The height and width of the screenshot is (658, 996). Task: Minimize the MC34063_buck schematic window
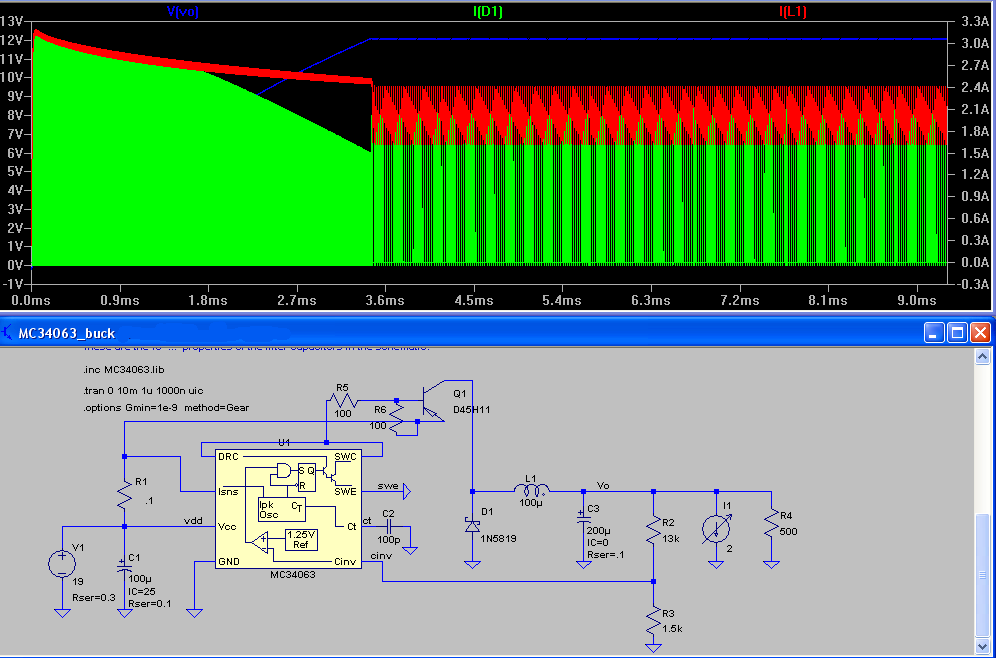click(x=934, y=332)
